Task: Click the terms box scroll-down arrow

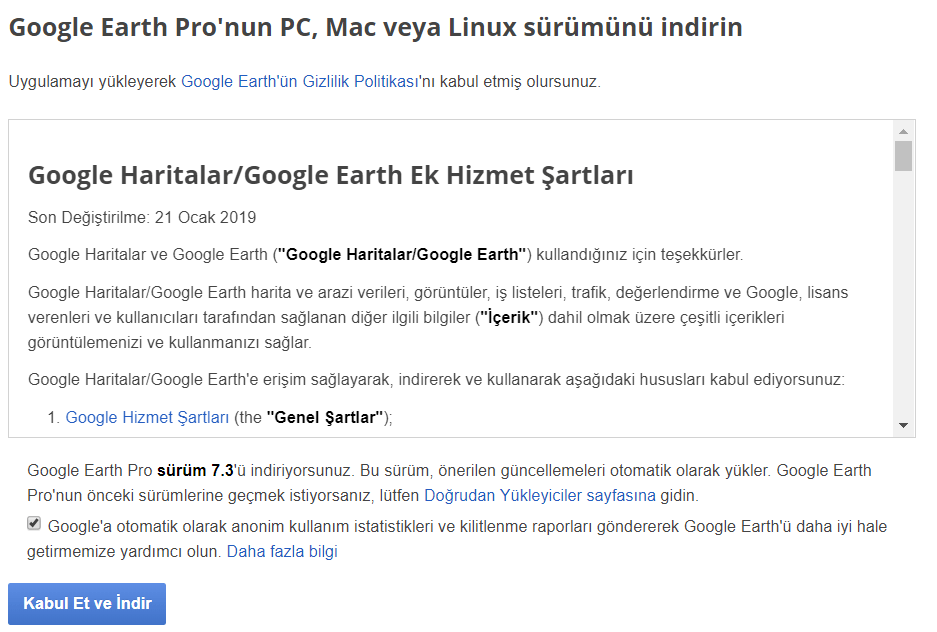Action: (x=903, y=425)
